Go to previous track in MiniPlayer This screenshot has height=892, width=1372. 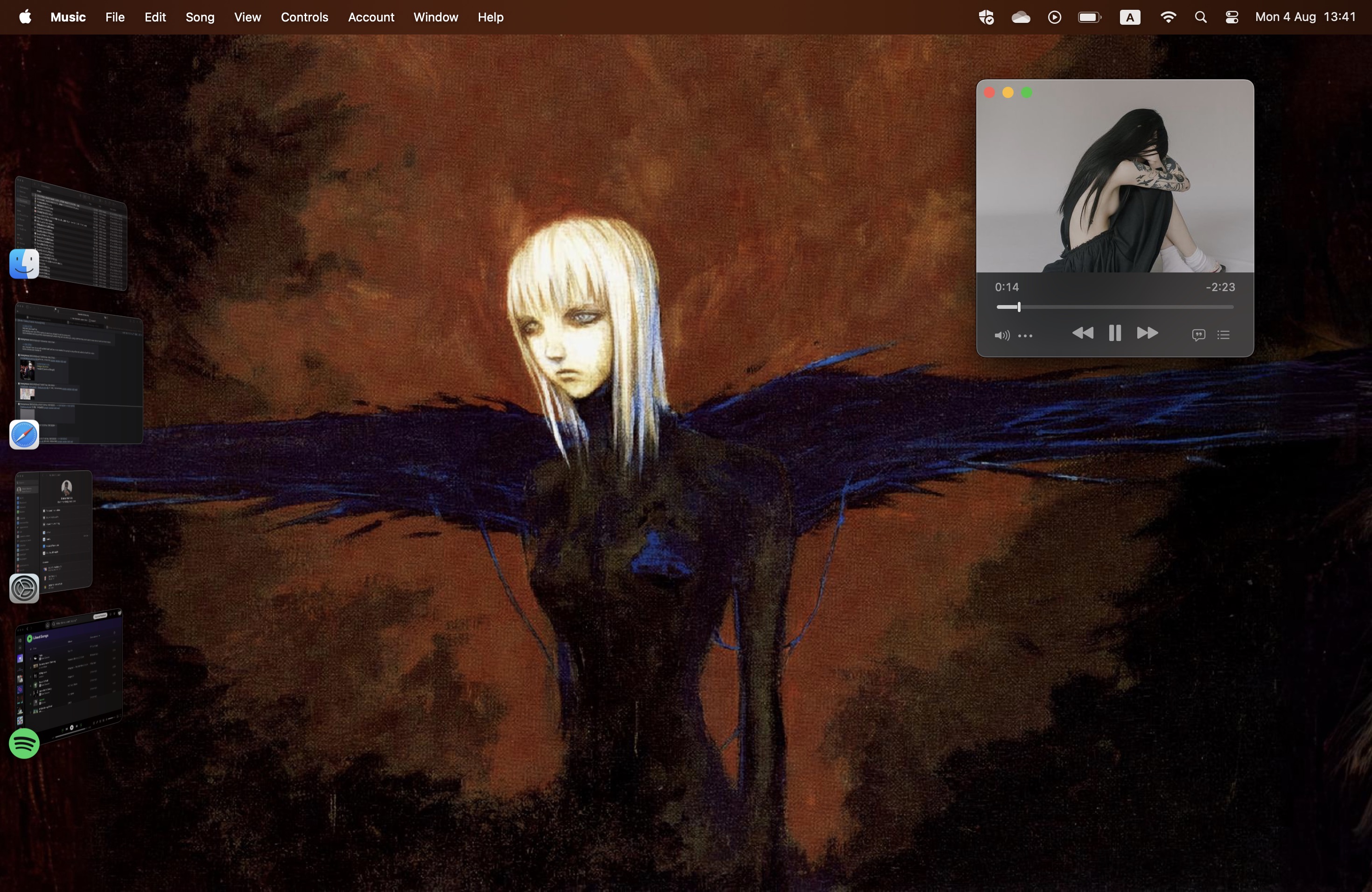click(1082, 334)
